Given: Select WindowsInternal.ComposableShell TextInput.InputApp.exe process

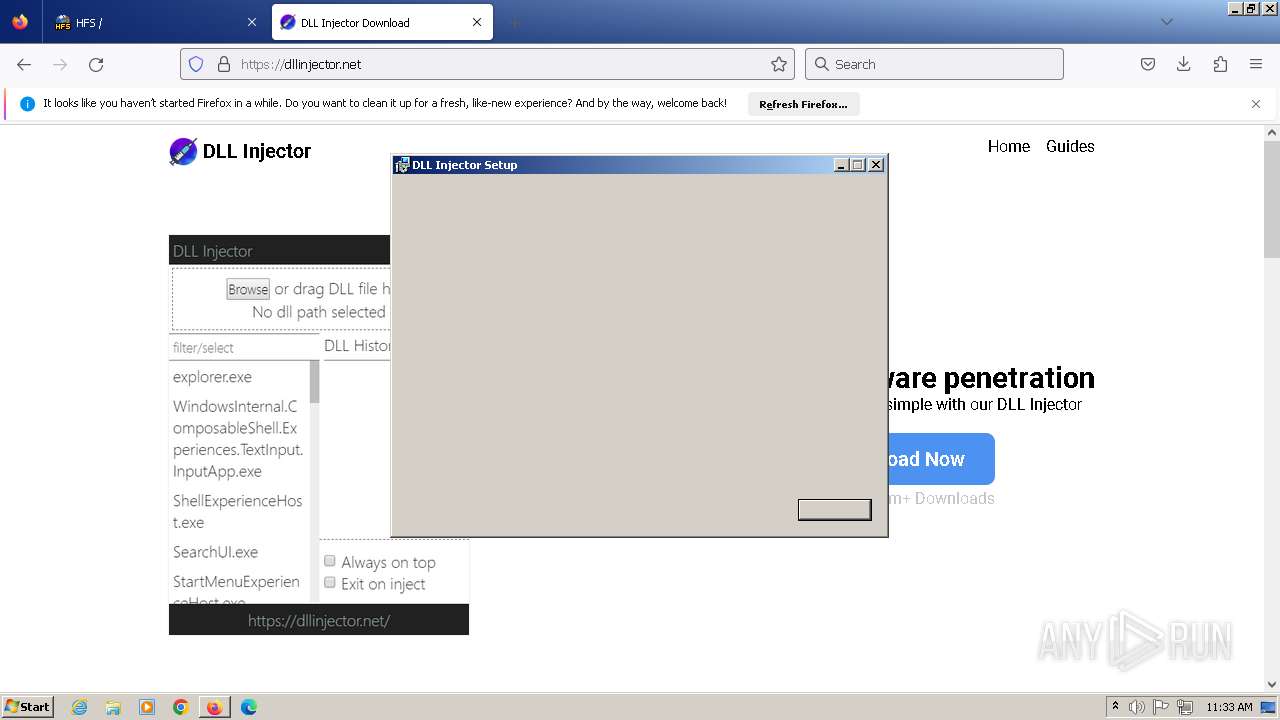Looking at the screenshot, I should [x=239, y=439].
